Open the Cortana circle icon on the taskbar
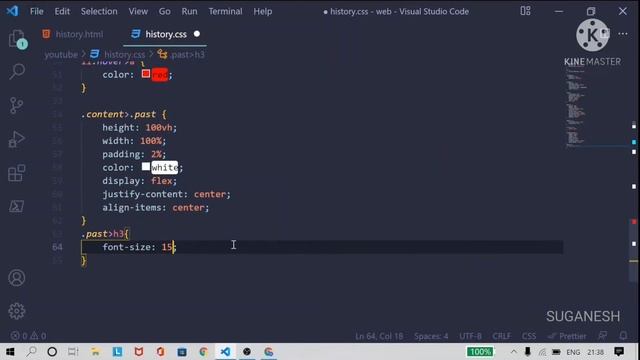This screenshot has height=360, width=640. (52, 351)
